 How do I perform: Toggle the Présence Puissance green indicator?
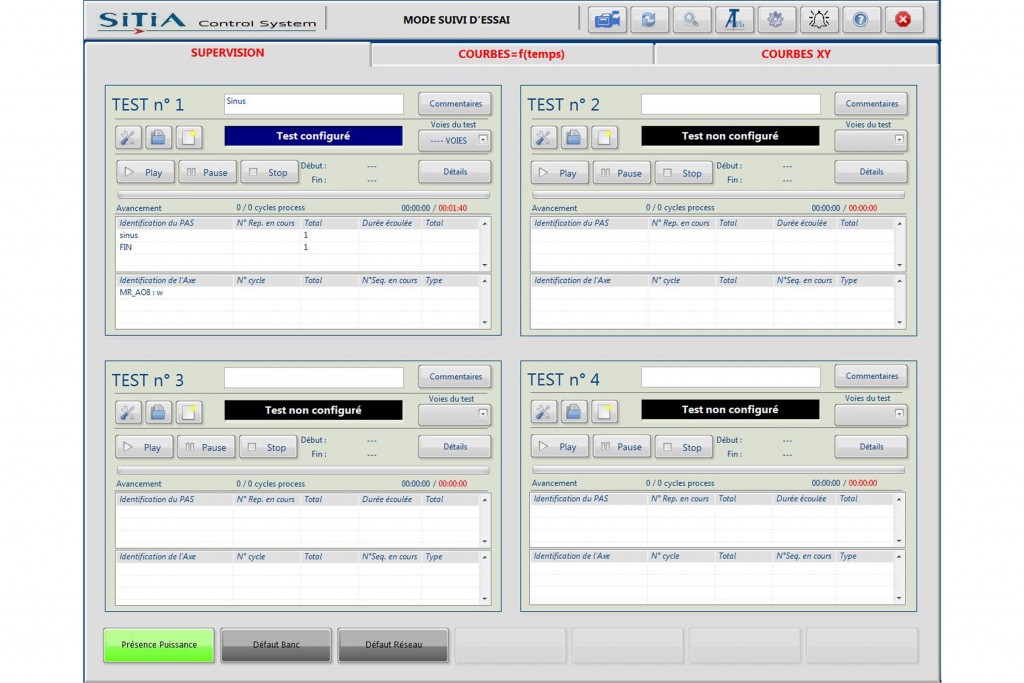coord(159,645)
